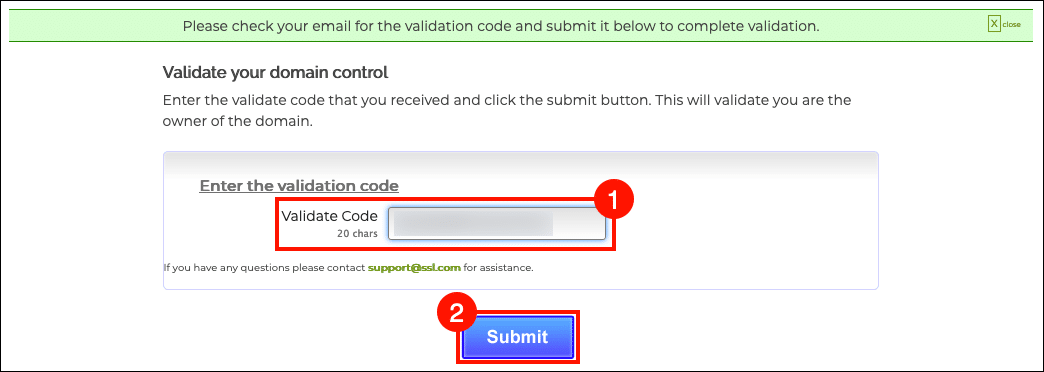Dismiss the green notification with the X icon
The image size is (1044, 372).
994,25
